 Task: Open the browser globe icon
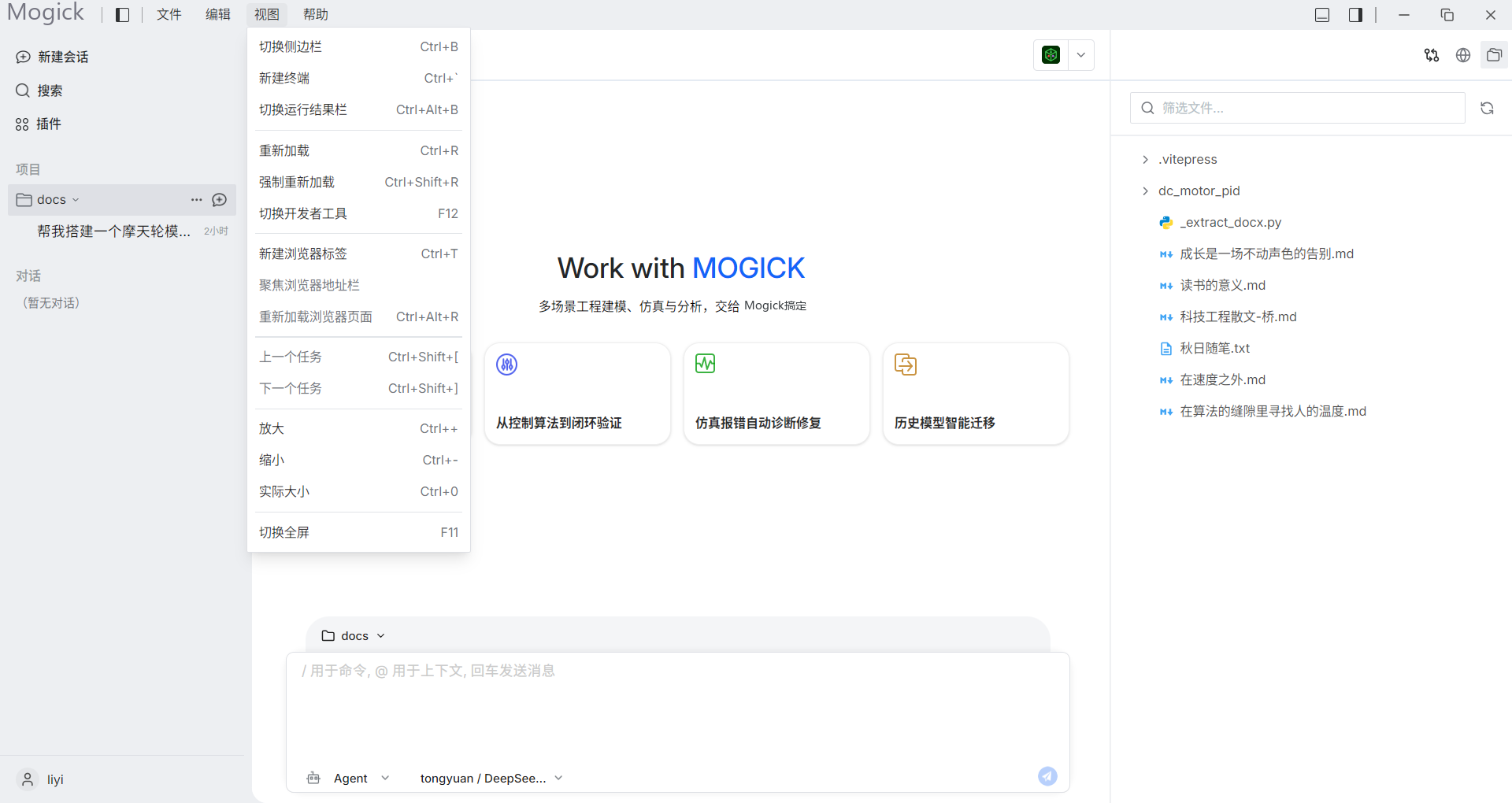(1463, 55)
